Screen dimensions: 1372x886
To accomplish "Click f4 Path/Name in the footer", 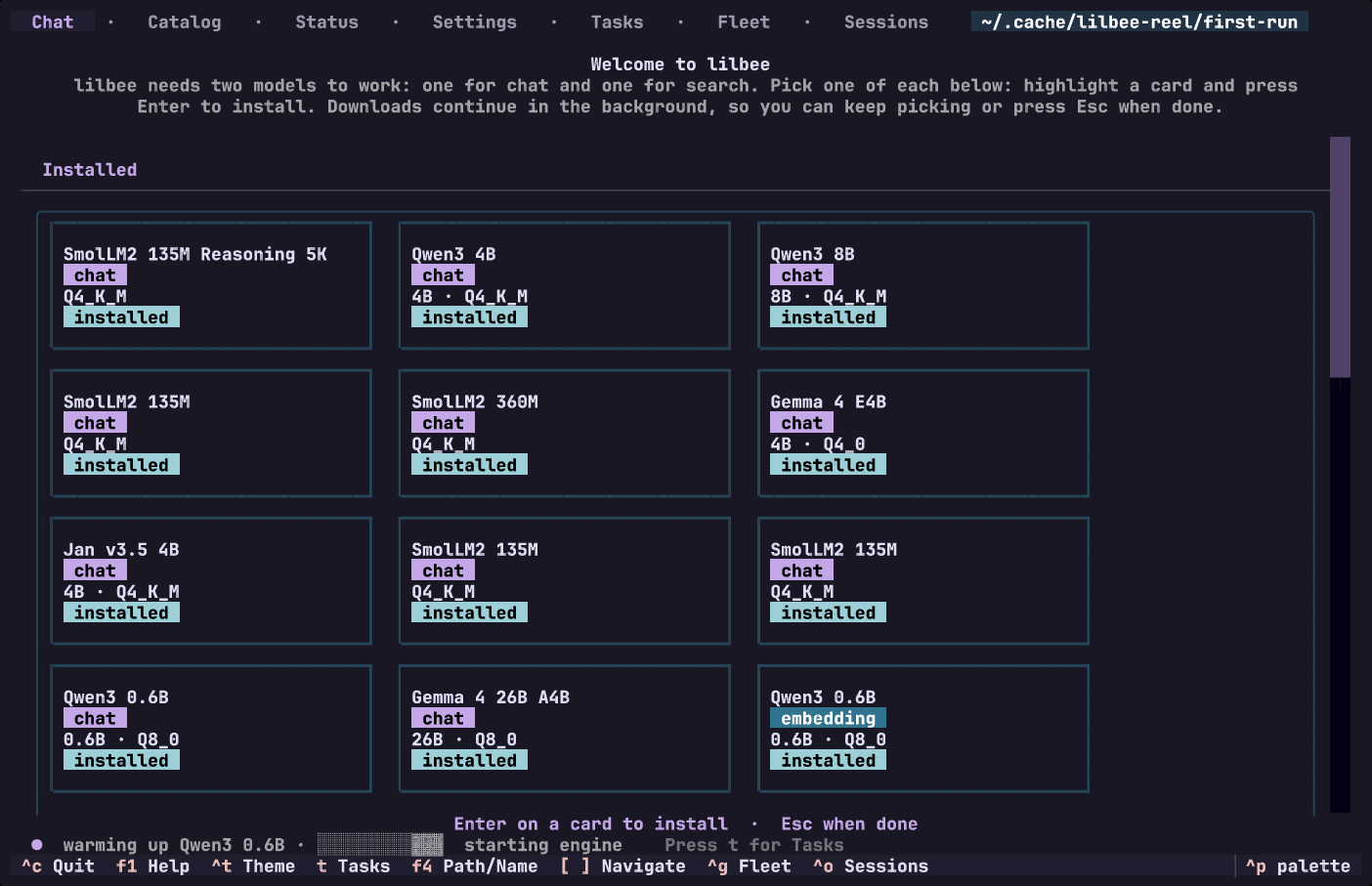I will 475,865.
